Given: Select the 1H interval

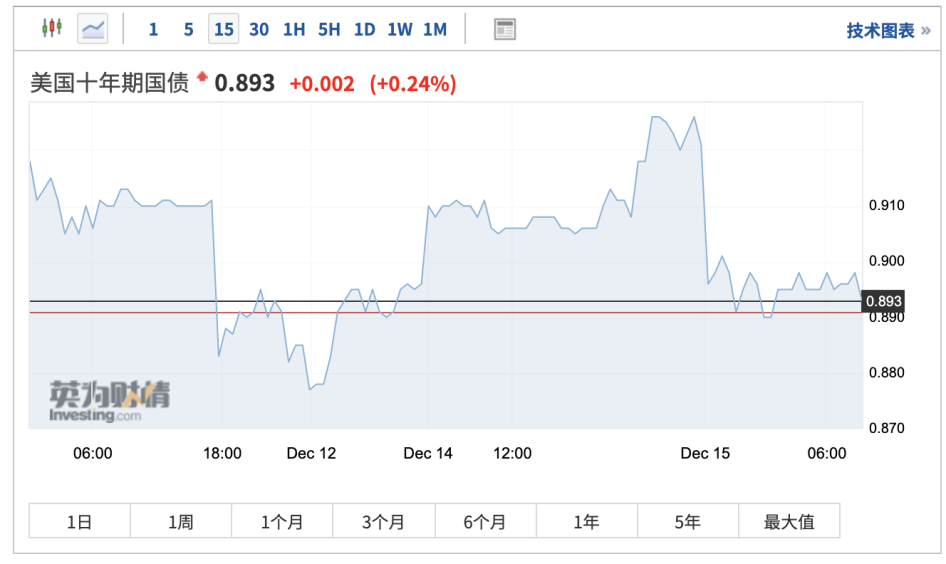Looking at the screenshot, I should click(294, 29).
